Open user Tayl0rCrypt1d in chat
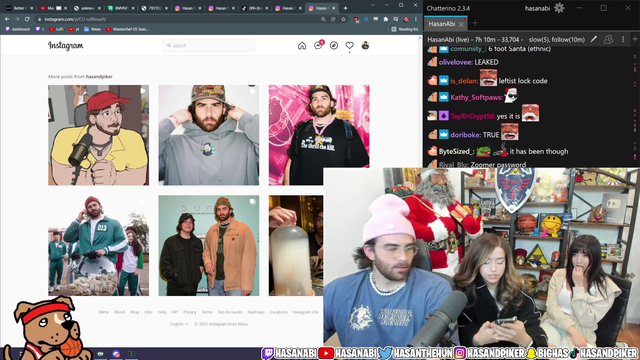Image resolution: width=640 pixels, height=360 pixels. click(473, 116)
